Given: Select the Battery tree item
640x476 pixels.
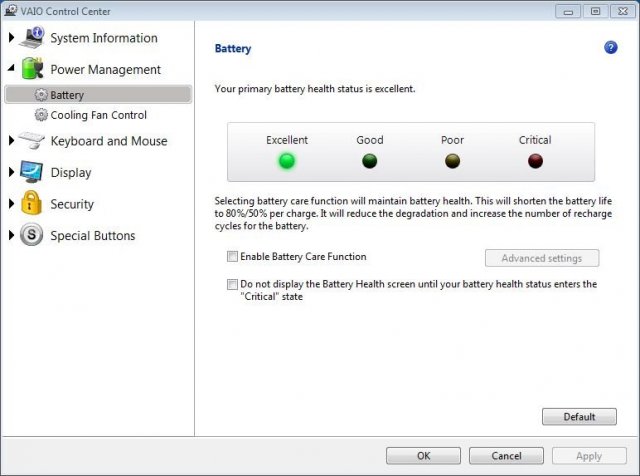Looking at the screenshot, I should tap(98, 95).
